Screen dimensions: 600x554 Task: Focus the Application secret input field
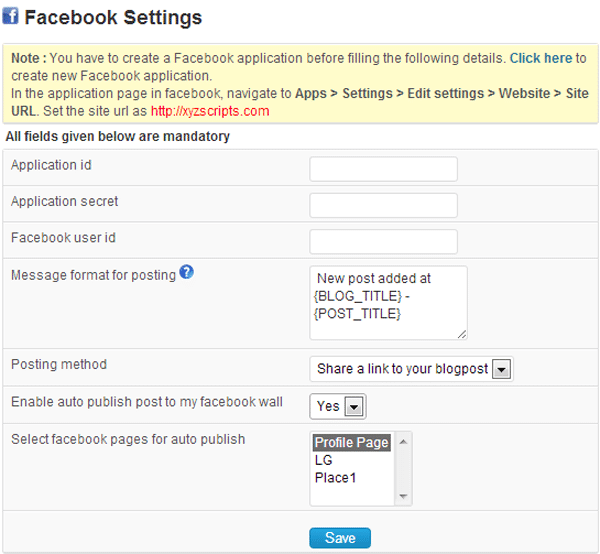click(x=383, y=205)
